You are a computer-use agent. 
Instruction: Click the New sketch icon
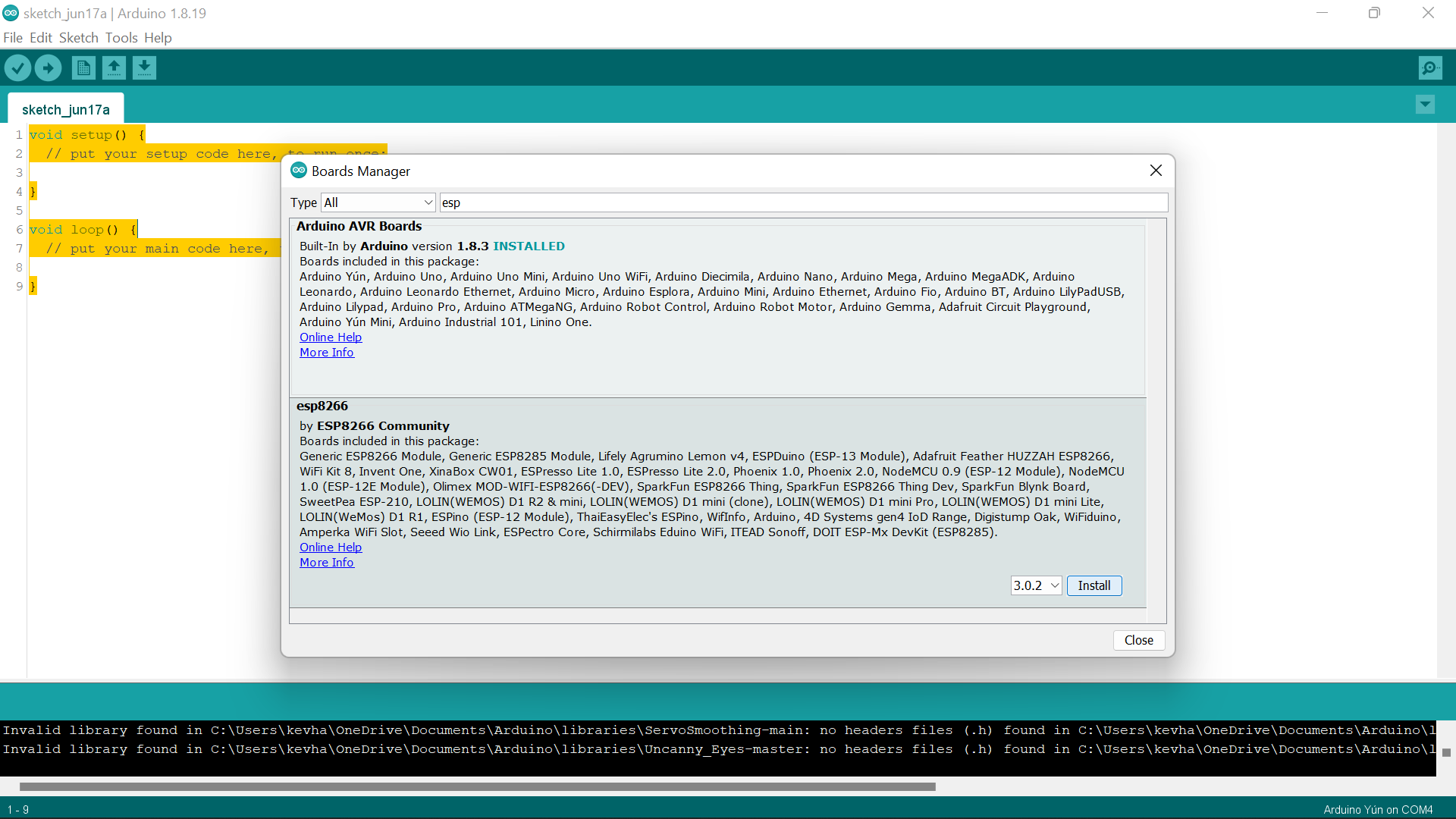pos(83,68)
